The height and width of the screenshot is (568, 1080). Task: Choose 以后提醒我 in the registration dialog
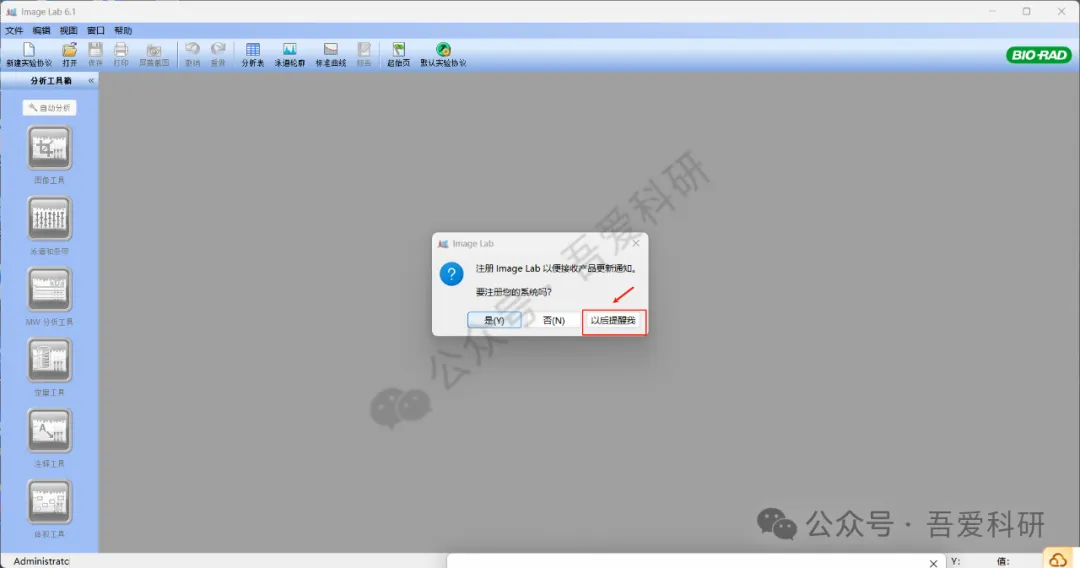[613, 320]
